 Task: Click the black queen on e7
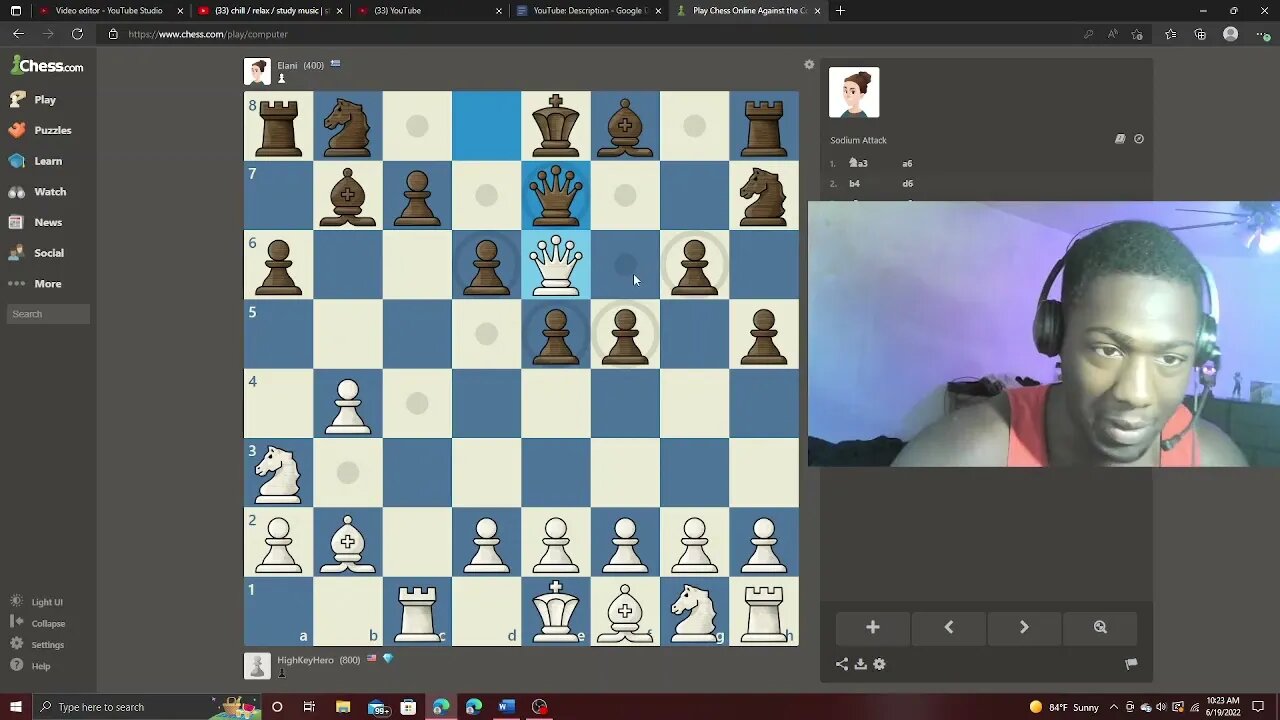(x=555, y=195)
